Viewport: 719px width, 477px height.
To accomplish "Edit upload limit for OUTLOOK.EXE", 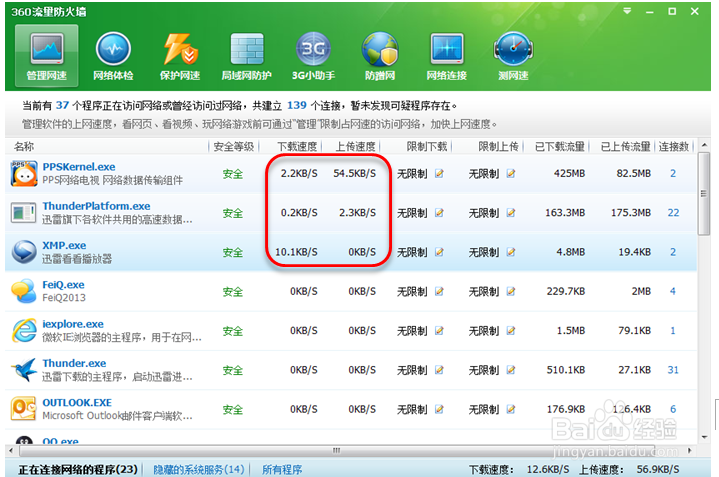I will click(x=511, y=409).
